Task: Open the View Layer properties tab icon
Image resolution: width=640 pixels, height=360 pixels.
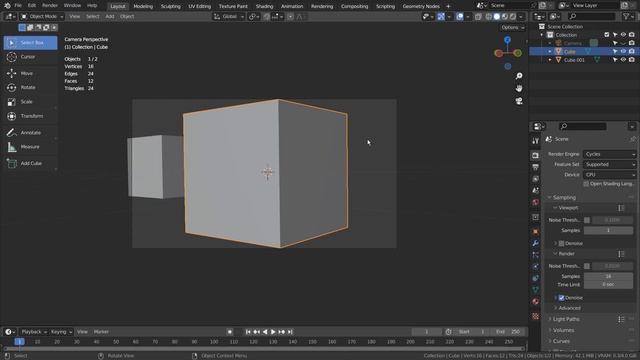Action: coord(536,179)
